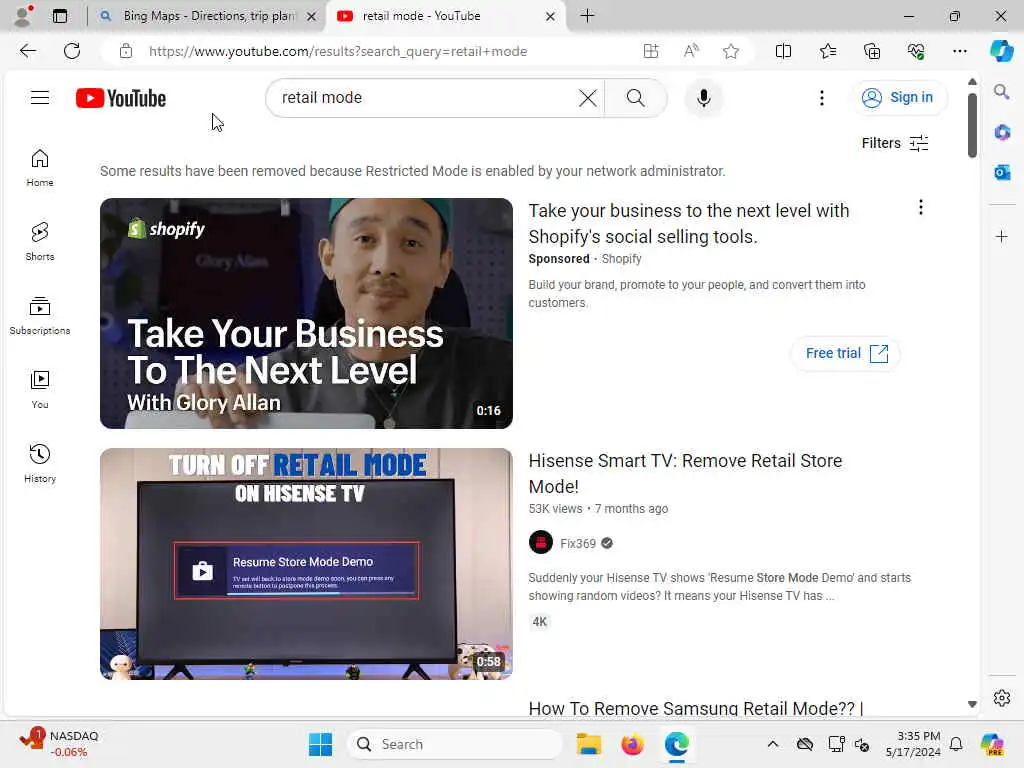Image resolution: width=1024 pixels, height=768 pixels.
Task: Close the YouTube tab
Action: point(550,16)
